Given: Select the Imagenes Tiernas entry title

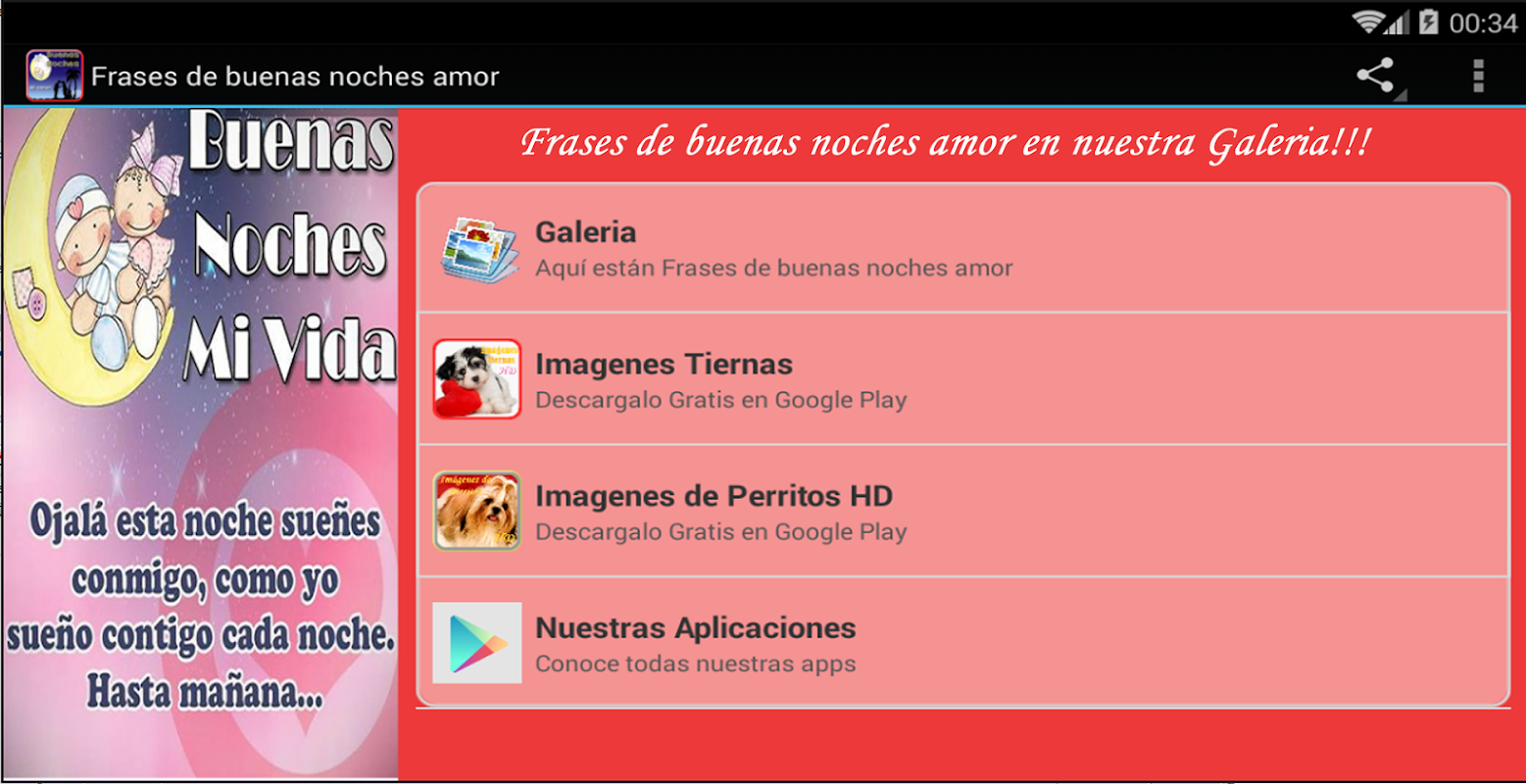Looking at the screenshot, I should [x=665, y=365].
